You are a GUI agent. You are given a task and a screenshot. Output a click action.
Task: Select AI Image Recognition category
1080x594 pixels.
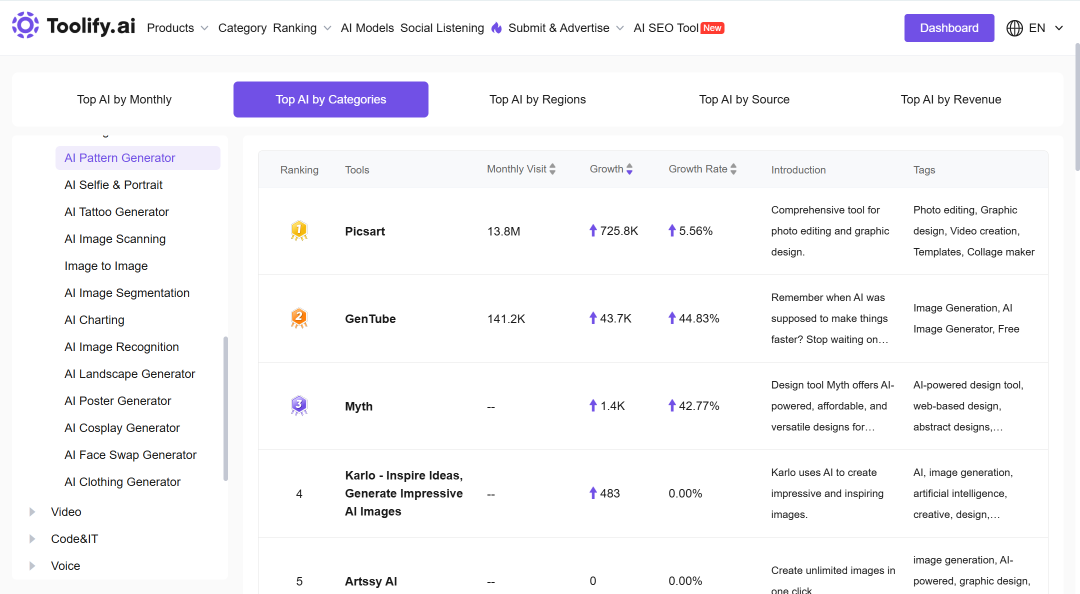point(121,347)
